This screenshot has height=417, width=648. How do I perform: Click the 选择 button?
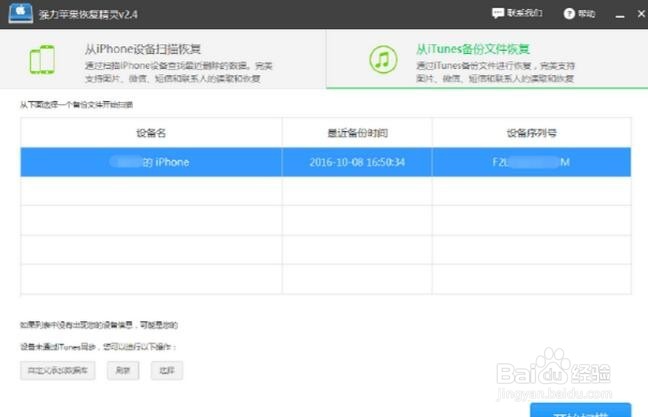coord(167,370)
